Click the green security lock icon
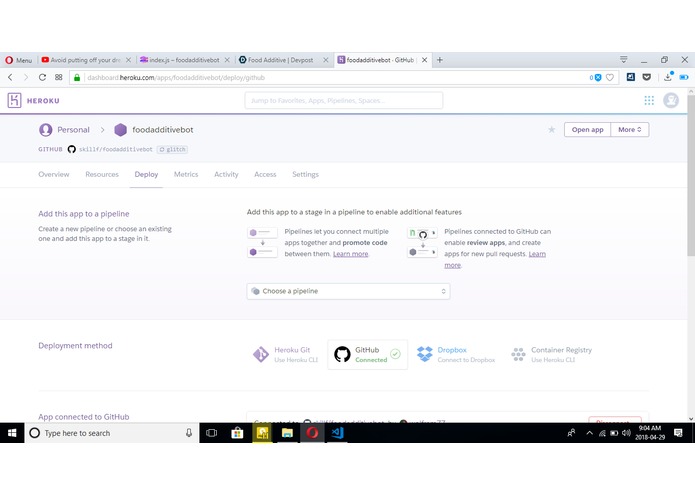The width and height of the screenshot is (695, 494). pyautogui.click(x=77, y=78)
